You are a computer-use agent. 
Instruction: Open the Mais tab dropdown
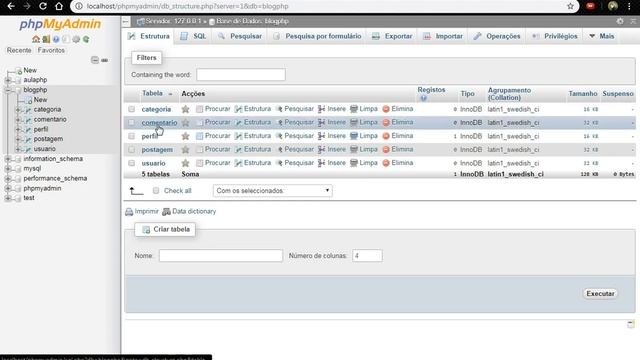pyautogui.click(x=602, y=36)
